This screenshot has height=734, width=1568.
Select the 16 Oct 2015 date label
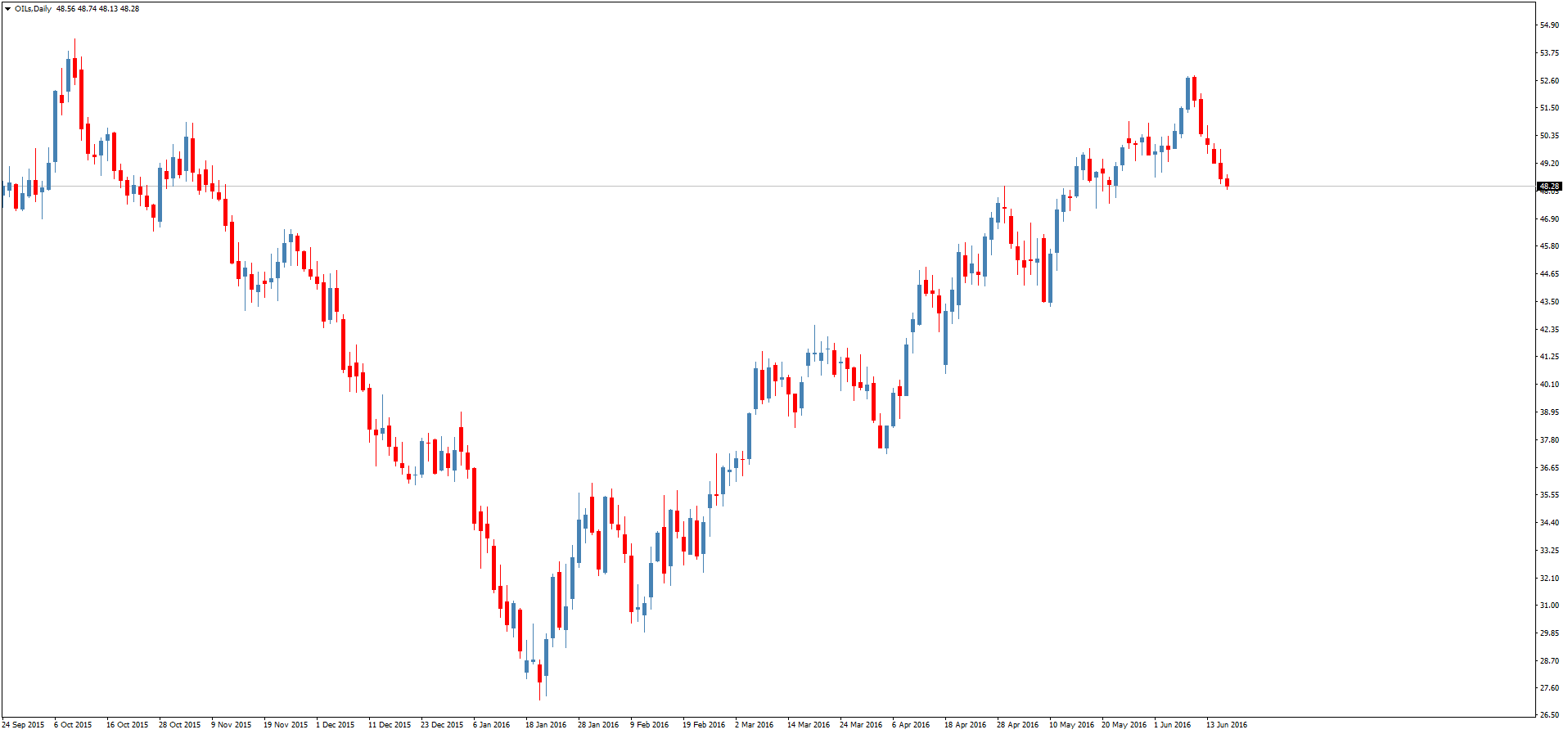click(128, 725)
